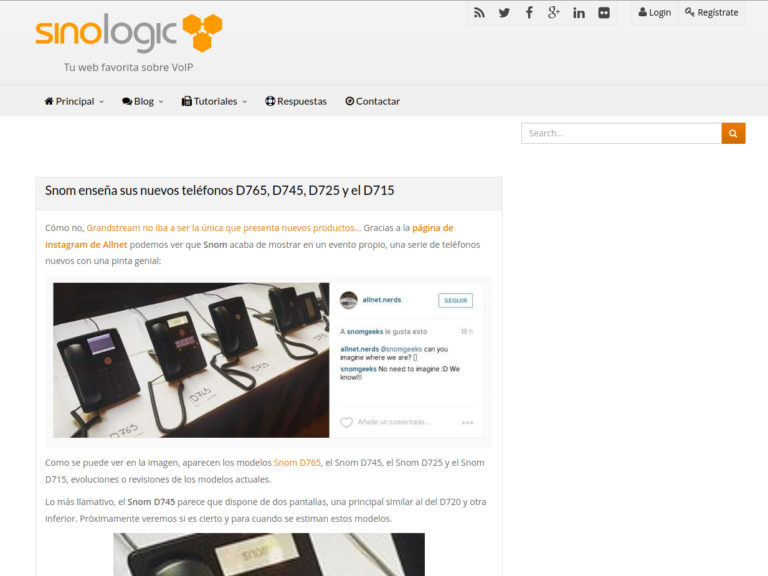Click the orange search magnifier button
Viewport: 768px width, 576px height.
pyautogui.click(x=733, y=133)
